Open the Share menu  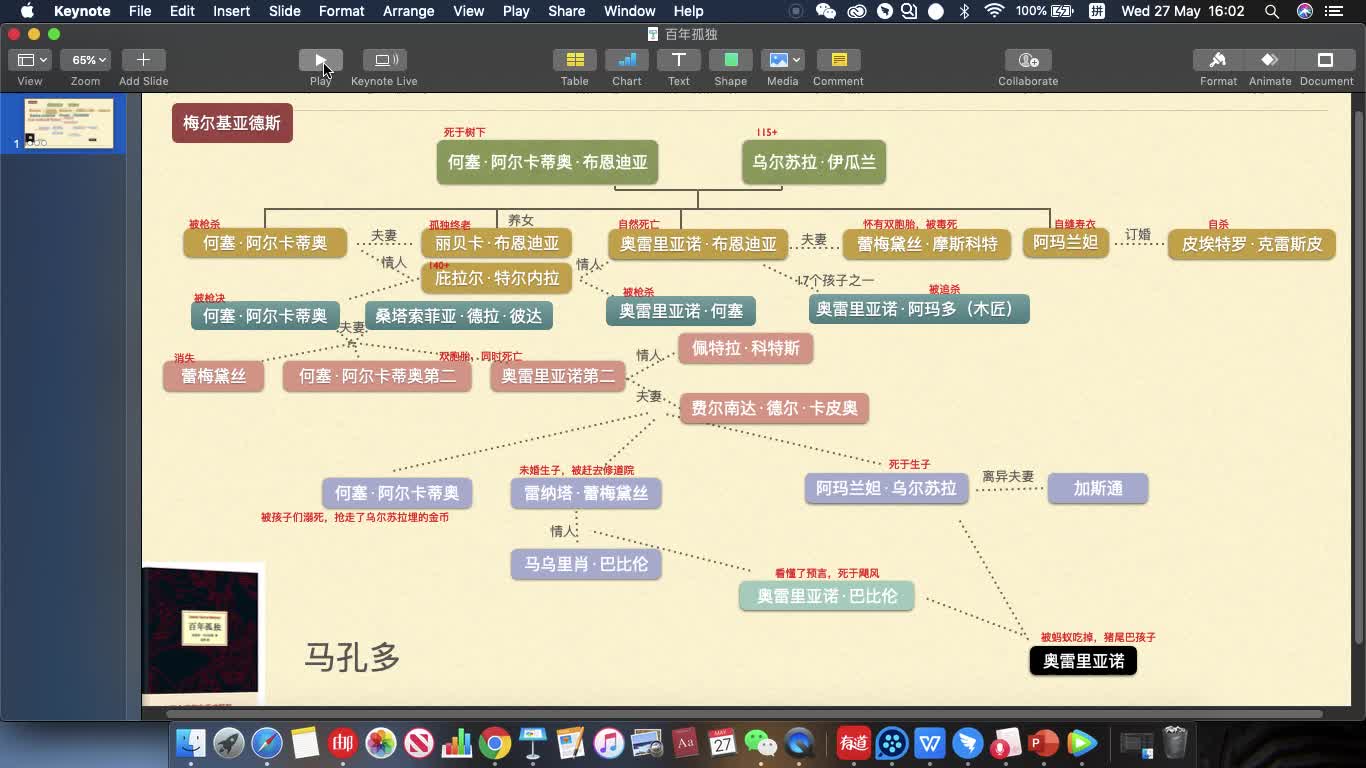click(566, 11)
